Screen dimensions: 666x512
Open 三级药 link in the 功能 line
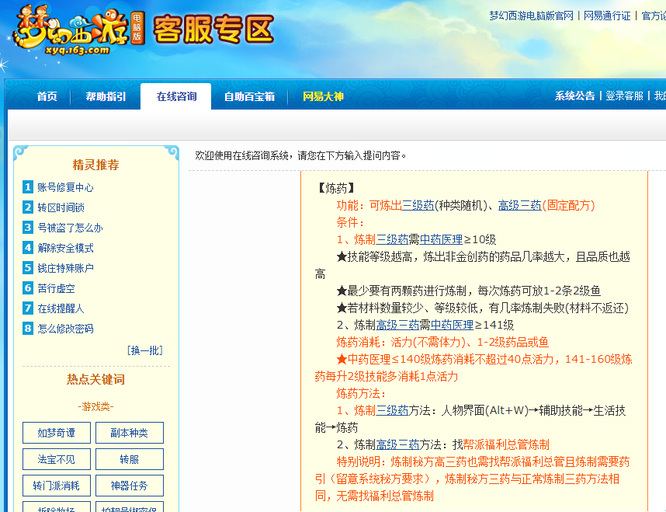(418, 206)
